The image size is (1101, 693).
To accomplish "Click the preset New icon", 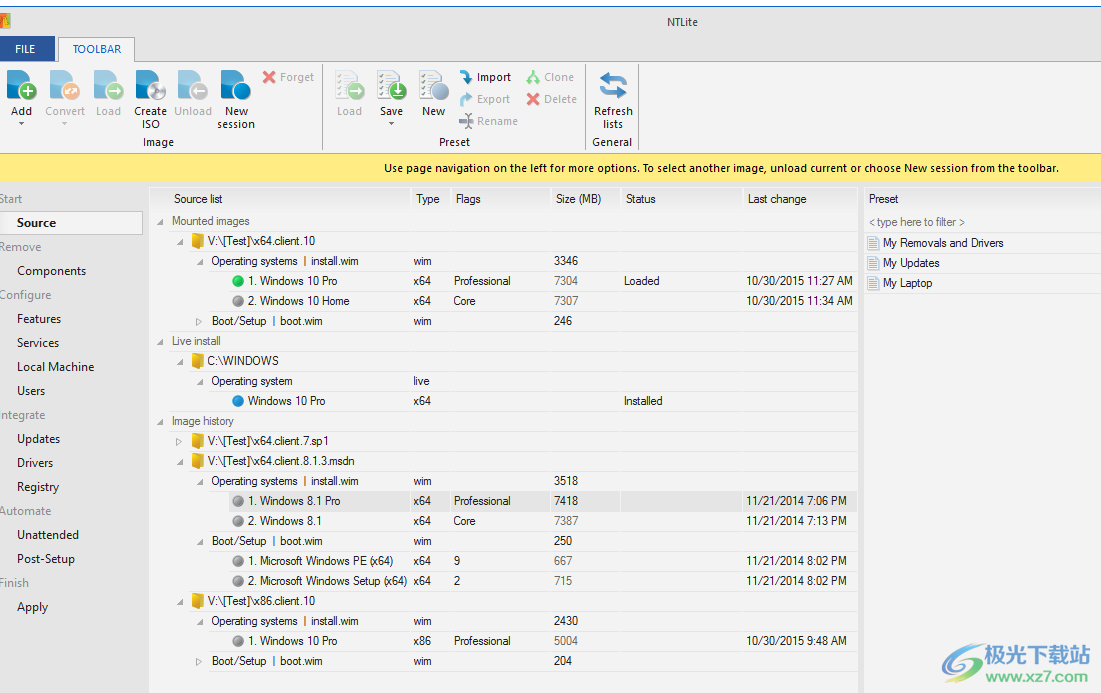I will pos(433,86).
